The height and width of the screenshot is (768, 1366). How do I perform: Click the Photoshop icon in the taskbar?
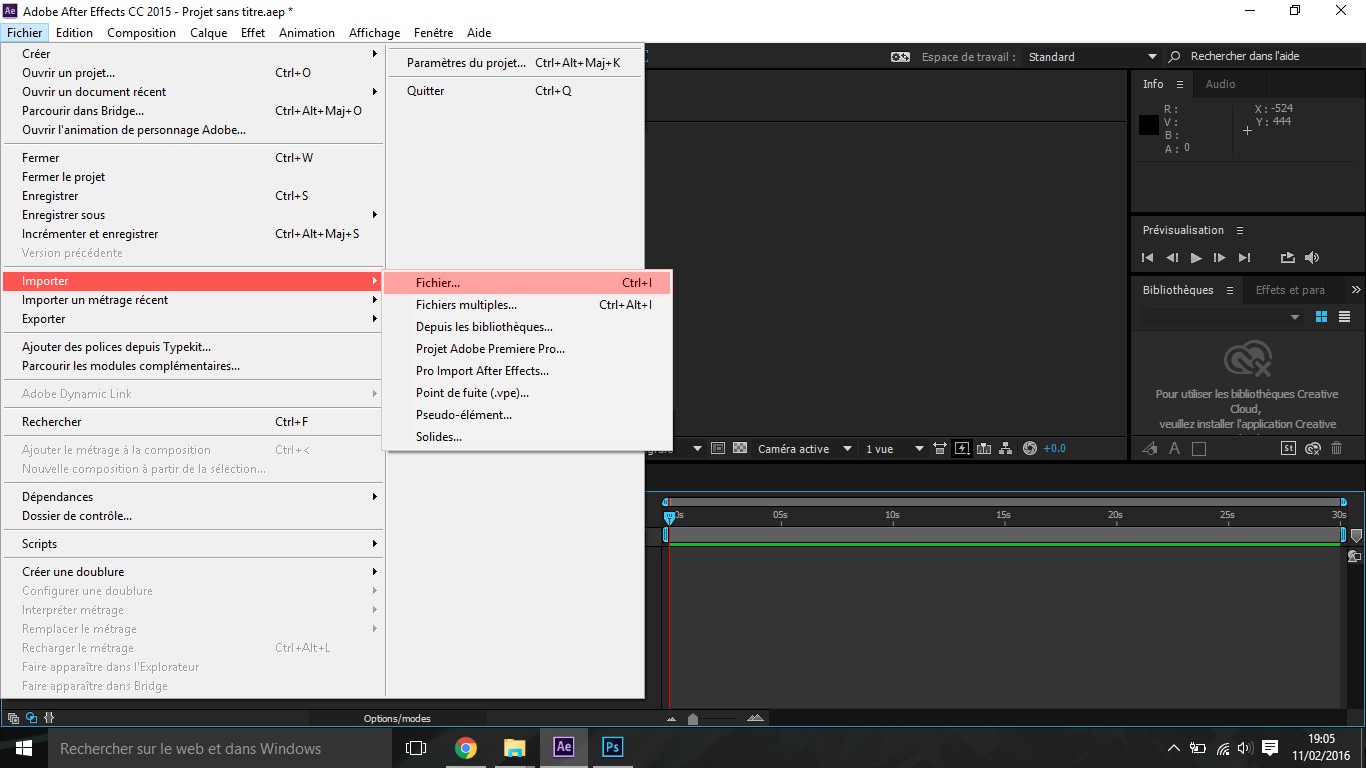coord(612,747)
